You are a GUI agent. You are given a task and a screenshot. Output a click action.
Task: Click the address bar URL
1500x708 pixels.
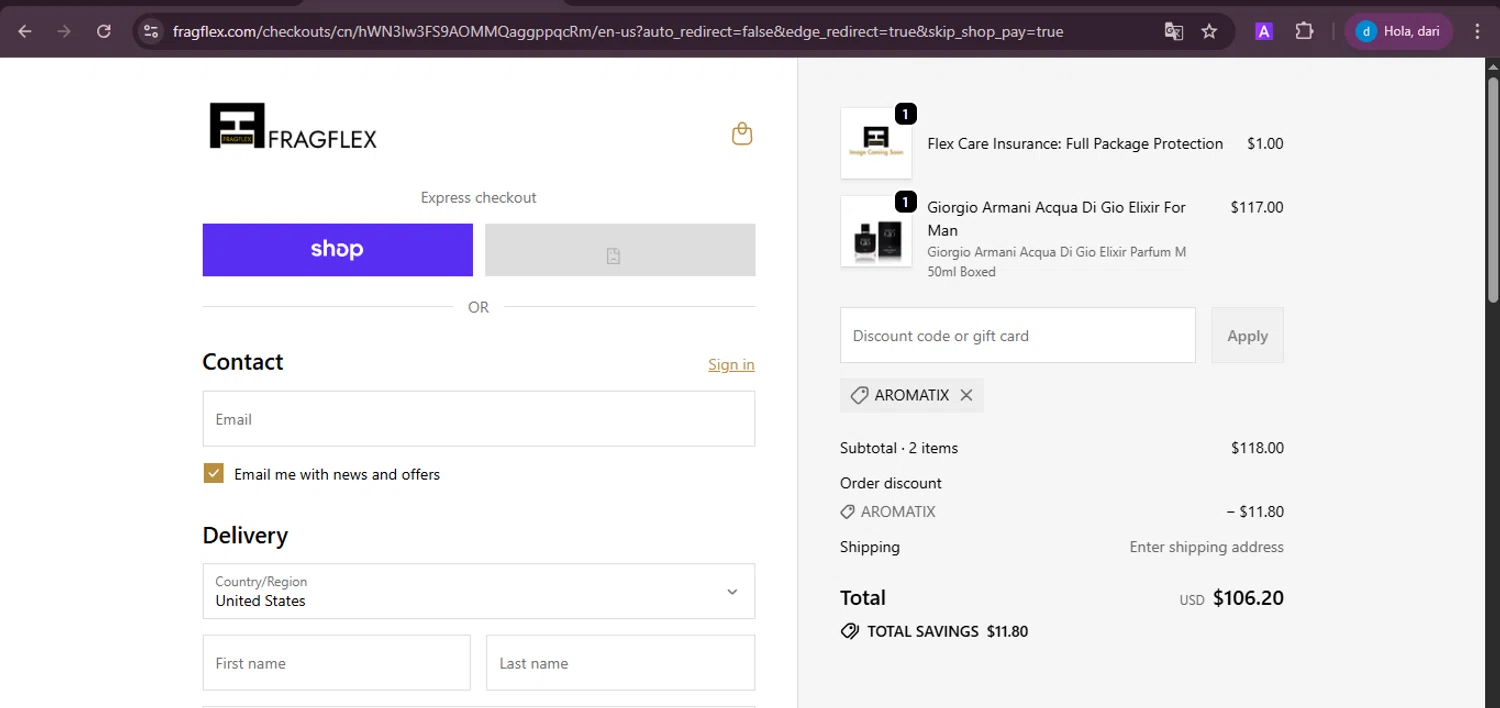(x=617, y=31)
